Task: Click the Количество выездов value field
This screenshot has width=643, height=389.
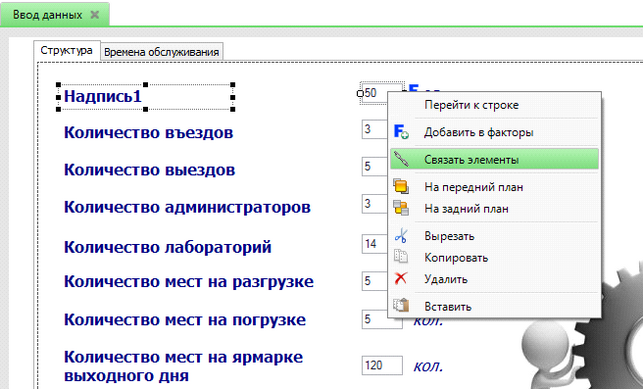Action: 374,166
